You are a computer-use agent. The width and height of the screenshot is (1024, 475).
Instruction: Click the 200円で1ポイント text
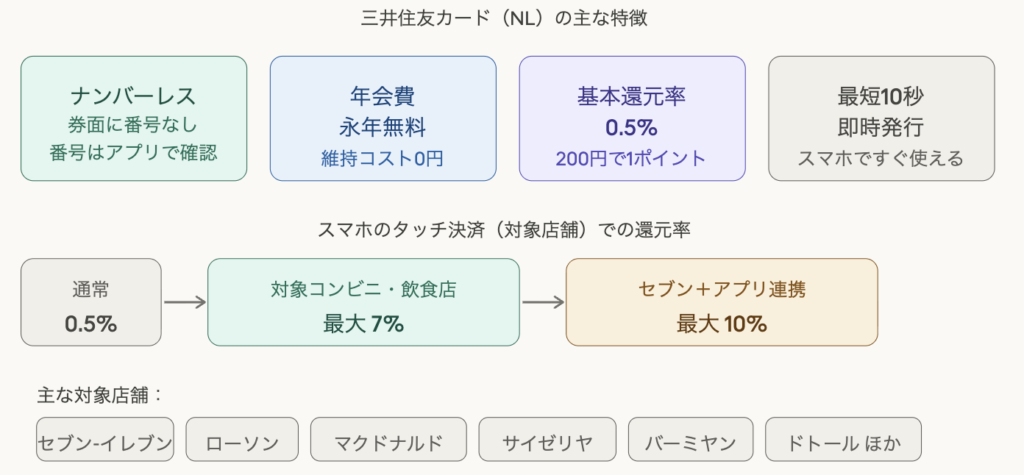(632, 158)
